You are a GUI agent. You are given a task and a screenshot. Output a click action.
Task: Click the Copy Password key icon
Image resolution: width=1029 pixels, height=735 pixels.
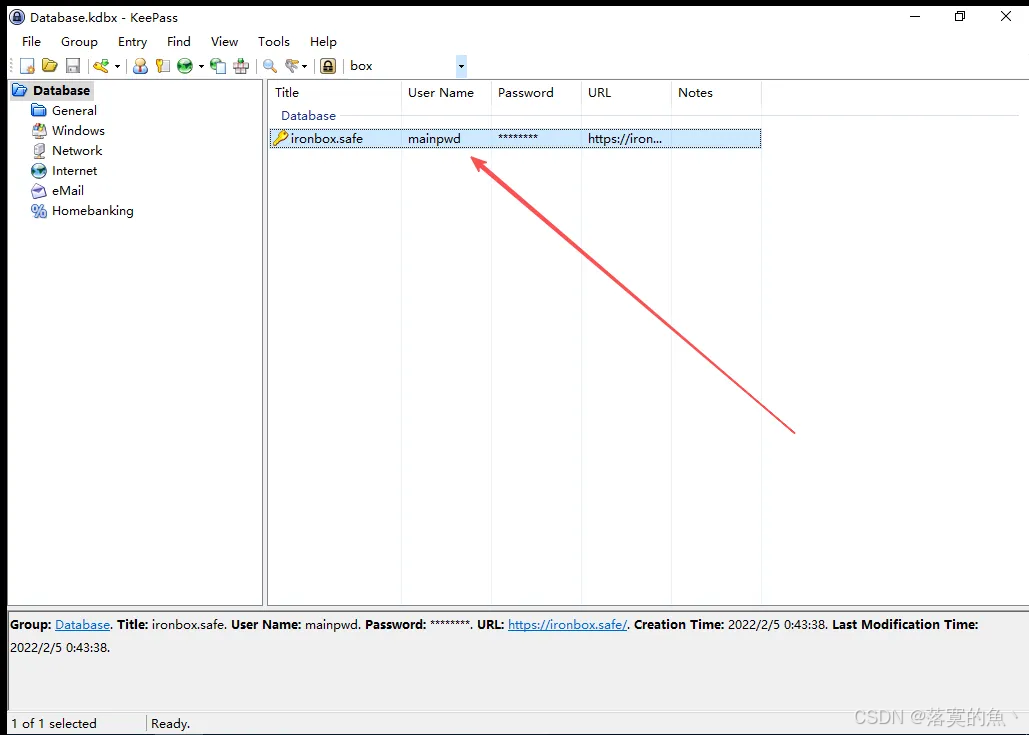(162, 66)
